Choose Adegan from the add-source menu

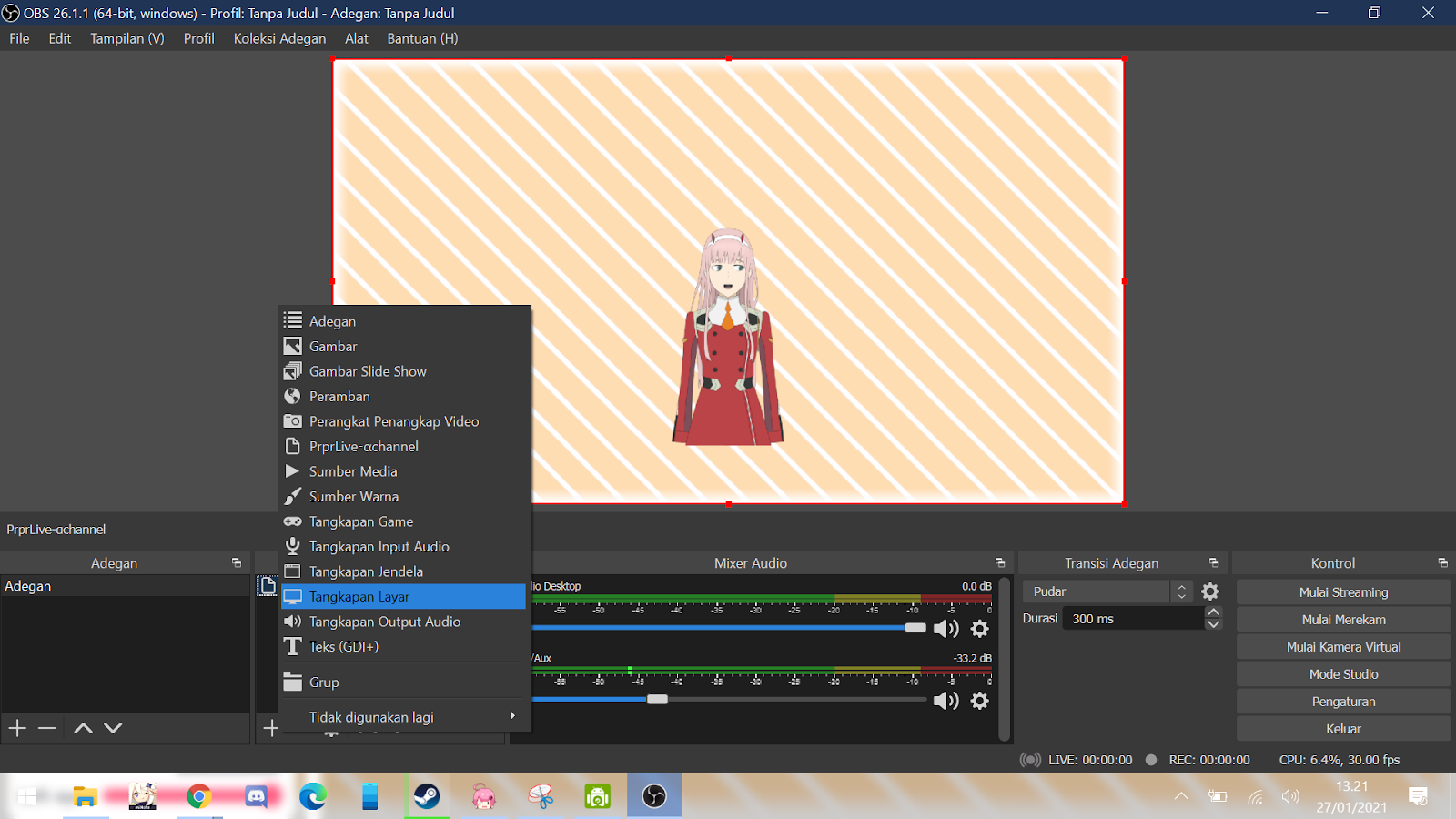404,321
